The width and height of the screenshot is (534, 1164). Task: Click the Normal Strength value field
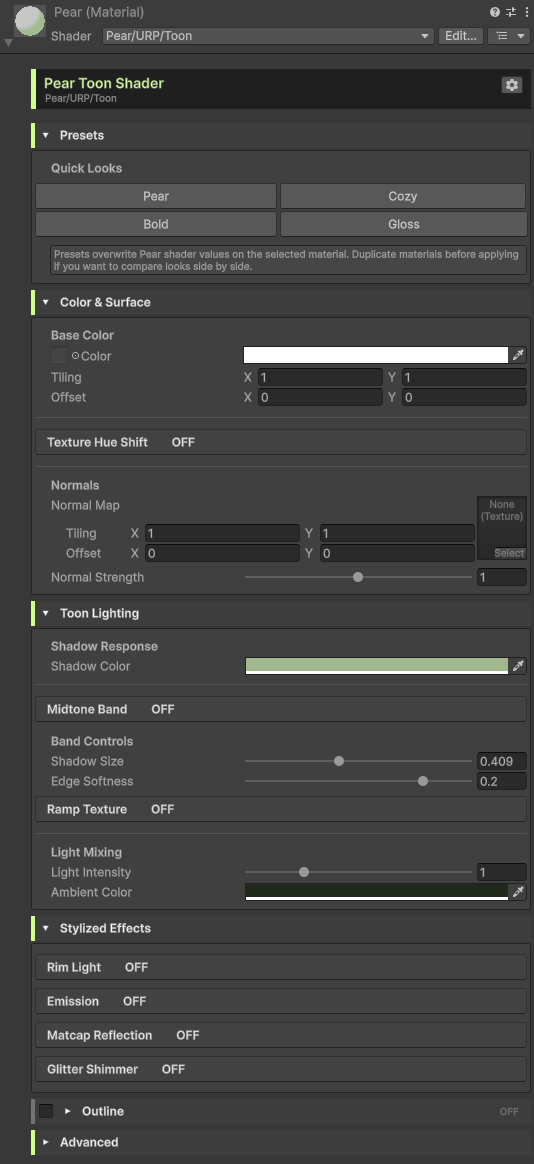pos(501,577)
